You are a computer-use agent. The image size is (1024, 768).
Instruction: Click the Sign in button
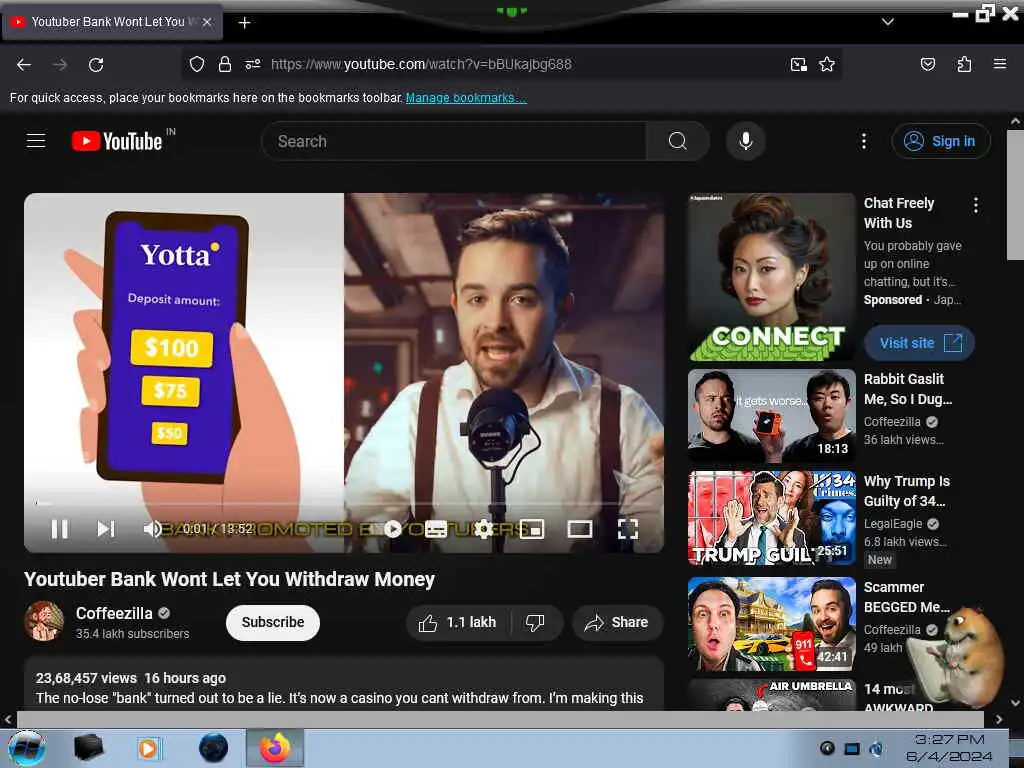point(940,141)
